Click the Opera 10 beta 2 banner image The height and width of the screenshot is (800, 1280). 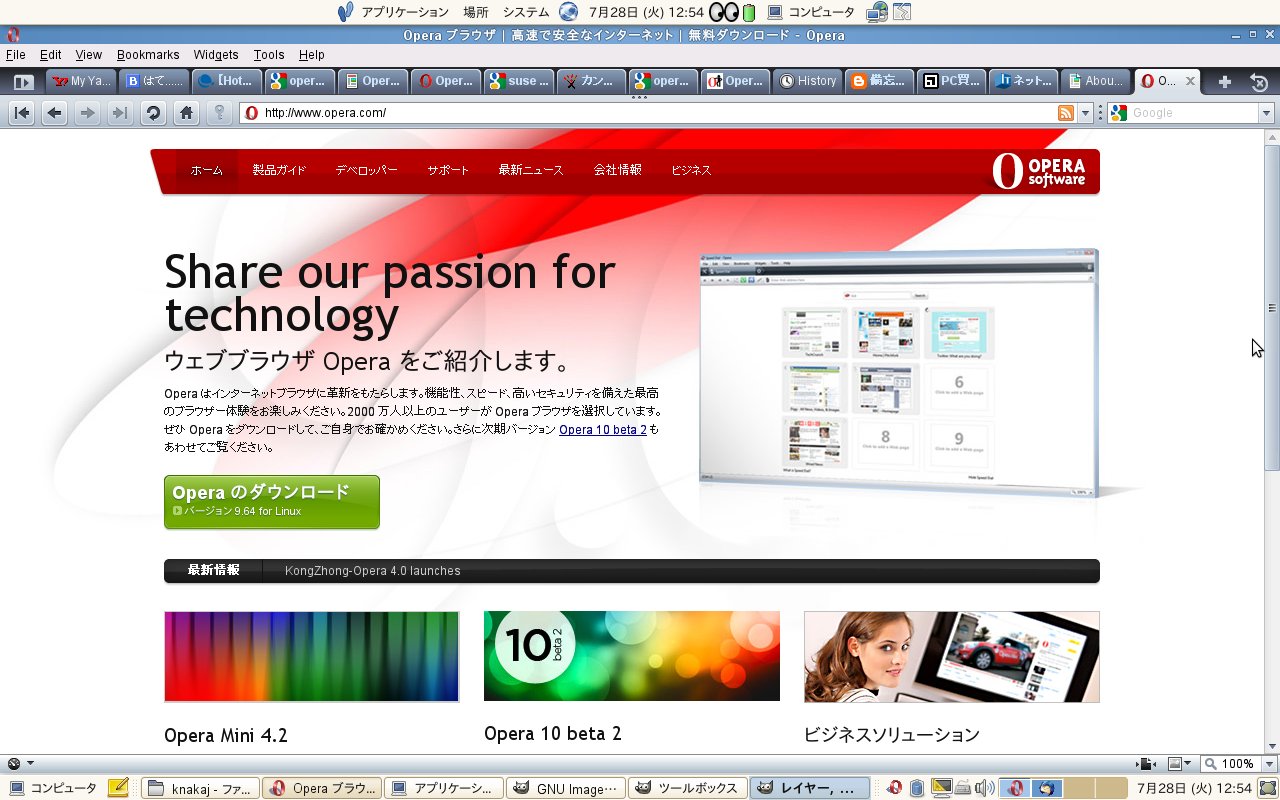(x=632, y=656)
